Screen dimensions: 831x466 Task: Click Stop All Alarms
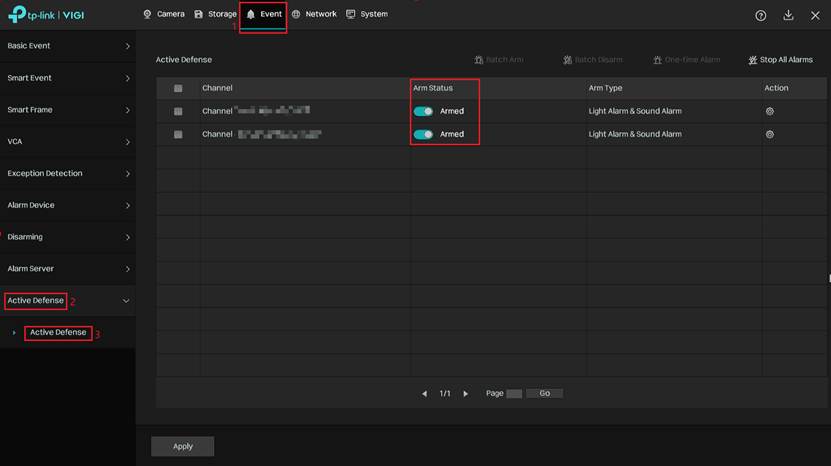pos(780,60)
